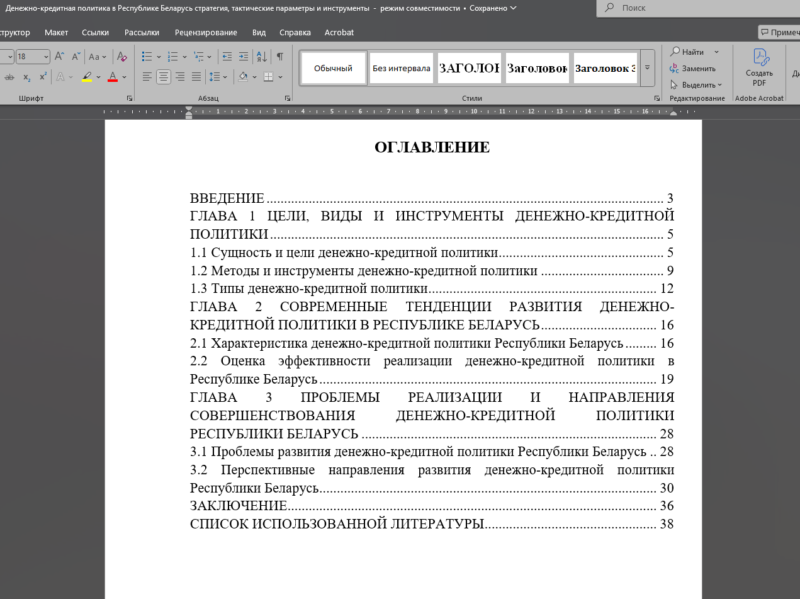The height and width of the screenshot is (599, 800).
Task: Open font color dropdown arrow
Action: (124, 77)
